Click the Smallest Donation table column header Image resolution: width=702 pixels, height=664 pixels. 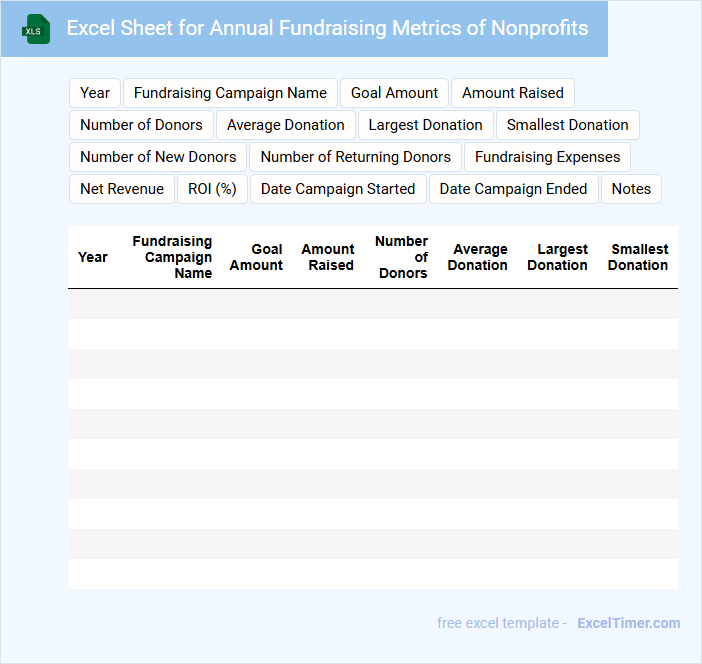(638, 257)
